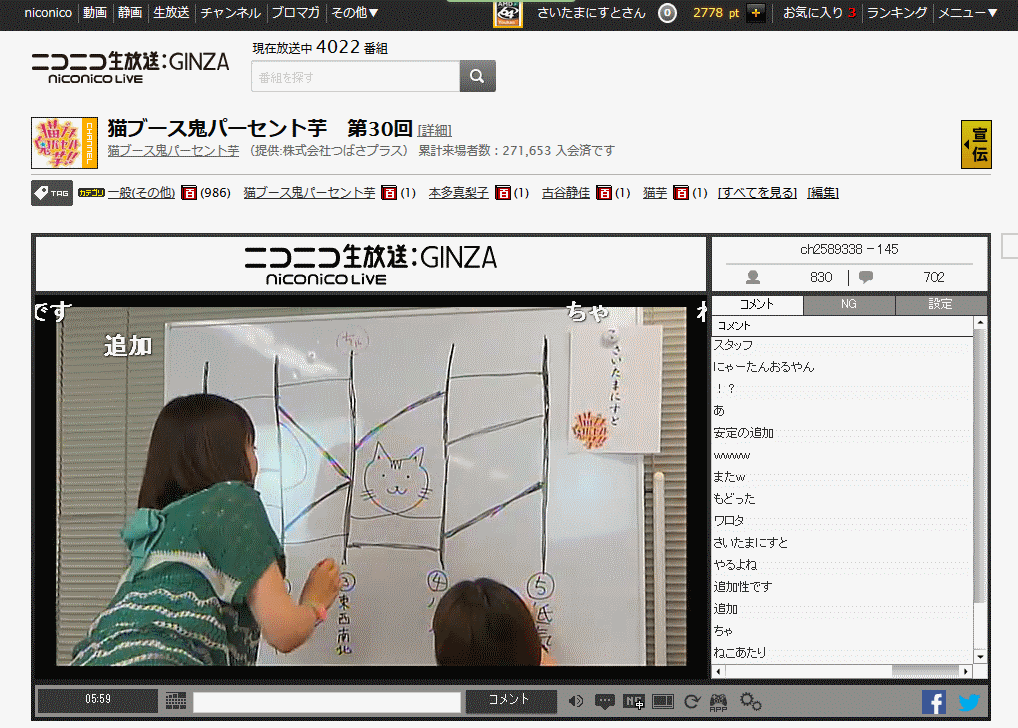Click the horizontal scrollbar left arrow
The height and width of the screenshot is (728, 1018).
click(719, 672)
